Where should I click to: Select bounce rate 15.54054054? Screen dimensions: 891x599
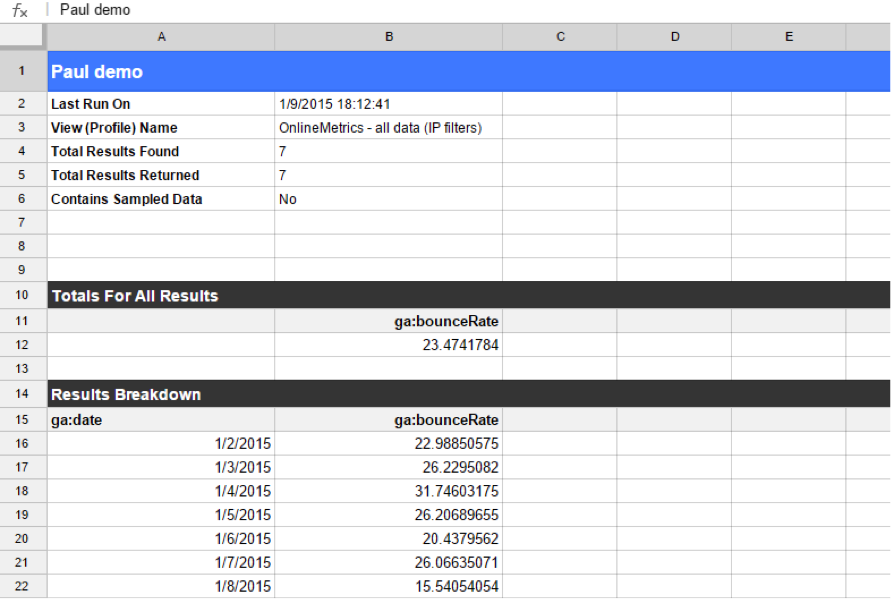(389, 586)
